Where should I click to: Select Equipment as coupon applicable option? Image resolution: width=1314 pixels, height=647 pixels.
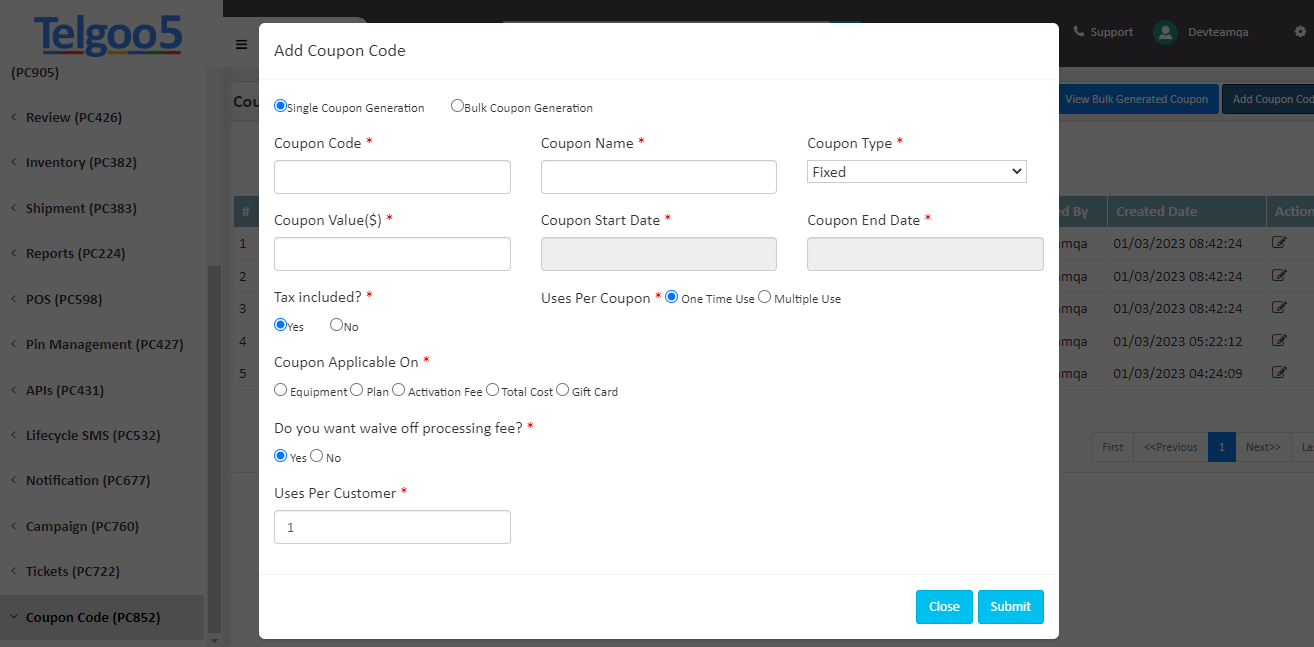[280, 390]
